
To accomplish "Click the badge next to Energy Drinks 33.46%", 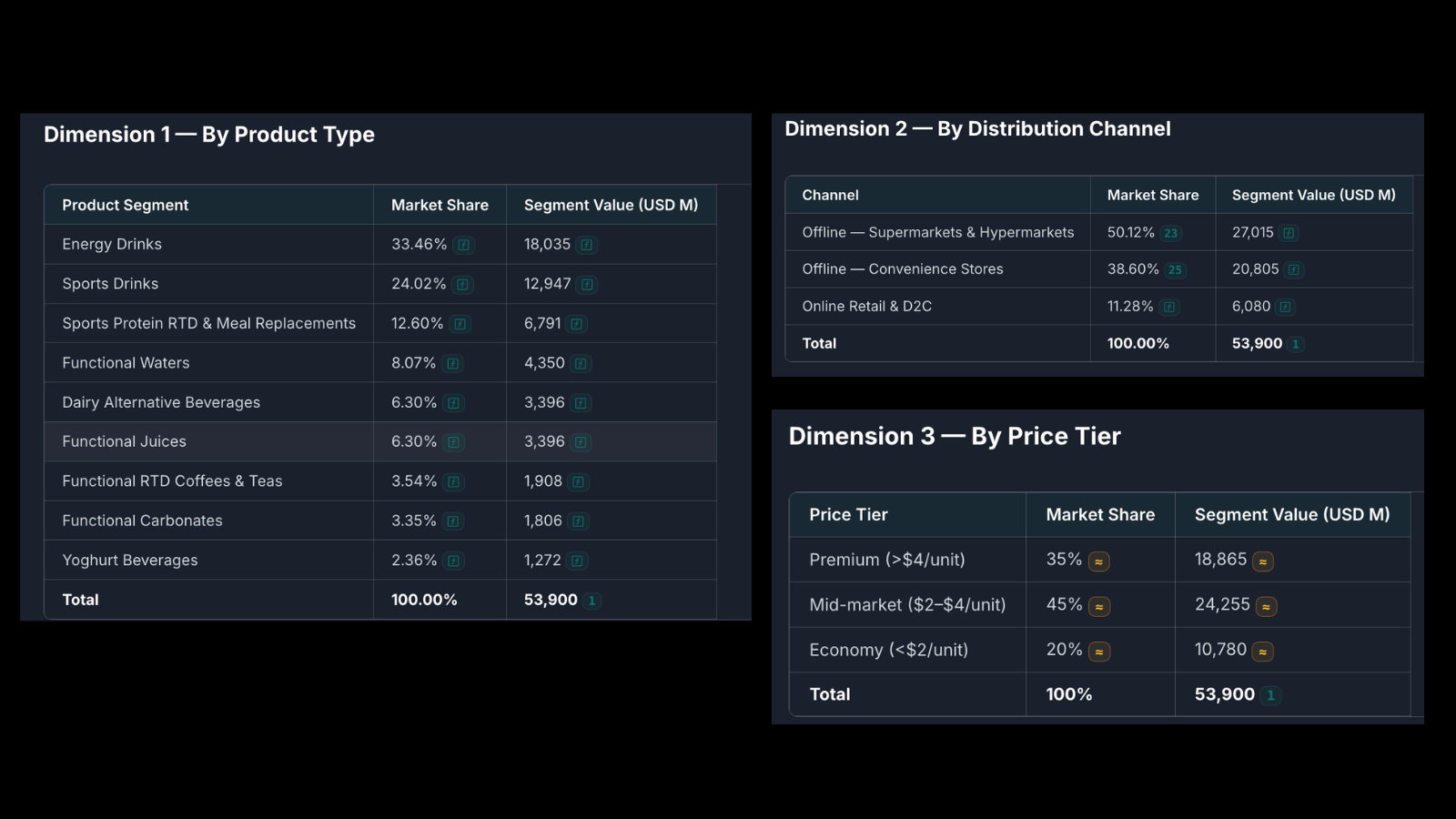I will [x=463, y=245].
